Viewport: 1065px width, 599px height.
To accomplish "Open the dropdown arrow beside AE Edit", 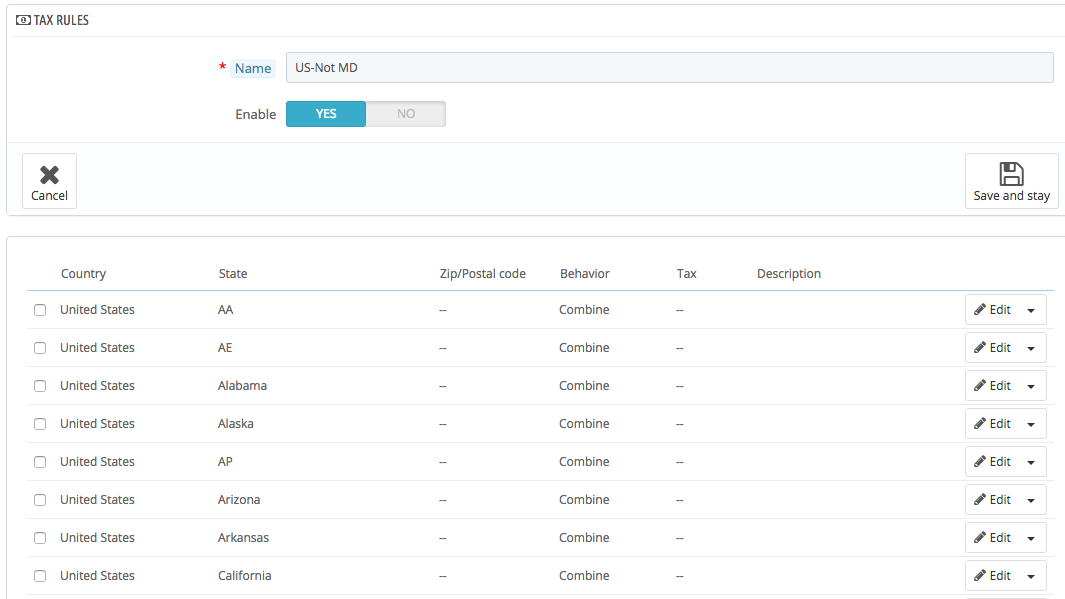I will click(1031, 348).
